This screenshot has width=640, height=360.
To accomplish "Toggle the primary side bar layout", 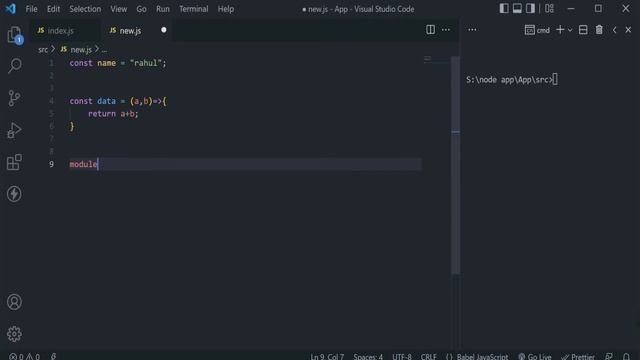I will tap(504, 9).
